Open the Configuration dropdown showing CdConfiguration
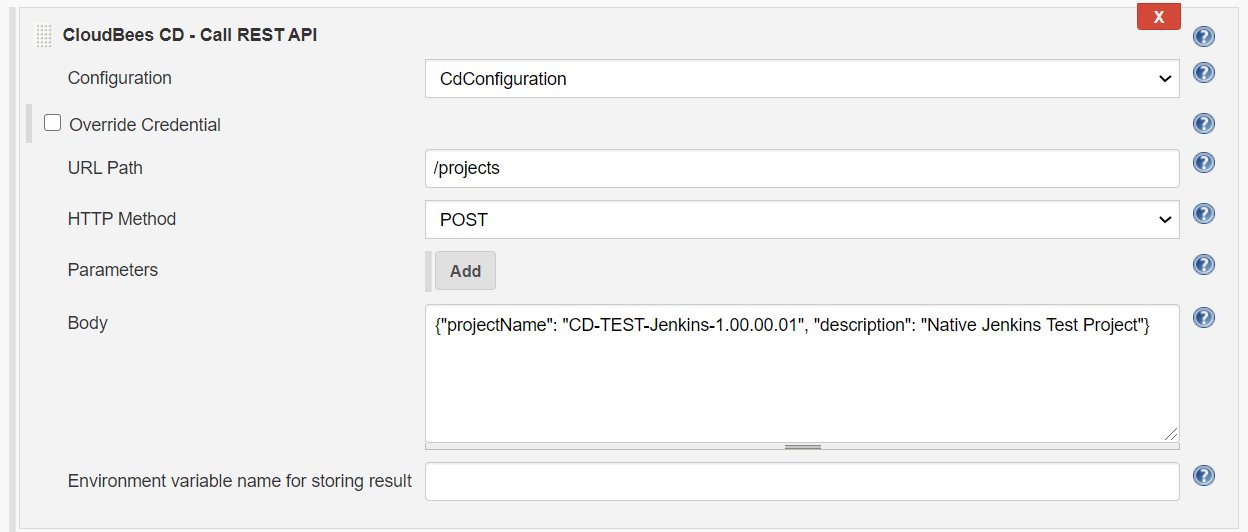Screen dimensions: 1248x532 [802, 79]
